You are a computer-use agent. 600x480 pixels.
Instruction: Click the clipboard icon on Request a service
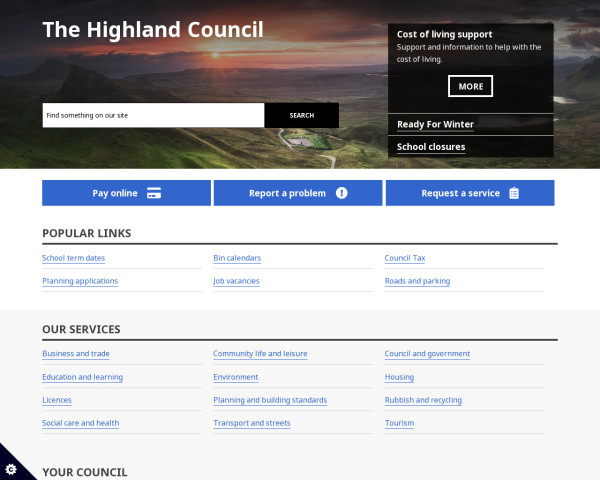[x=513, y=193]
